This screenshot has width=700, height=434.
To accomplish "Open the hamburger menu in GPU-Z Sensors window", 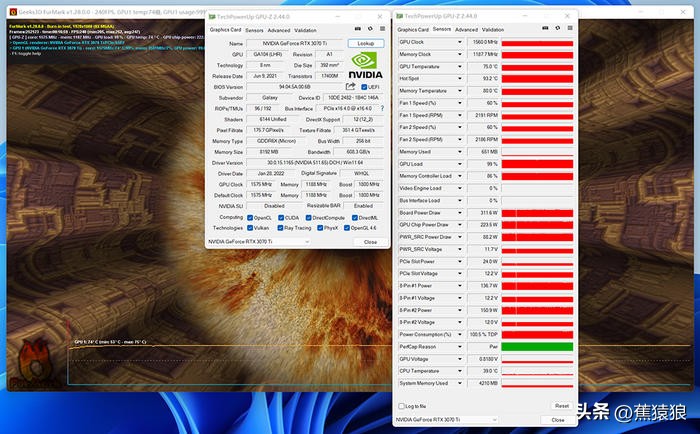I will click(570, 28).
